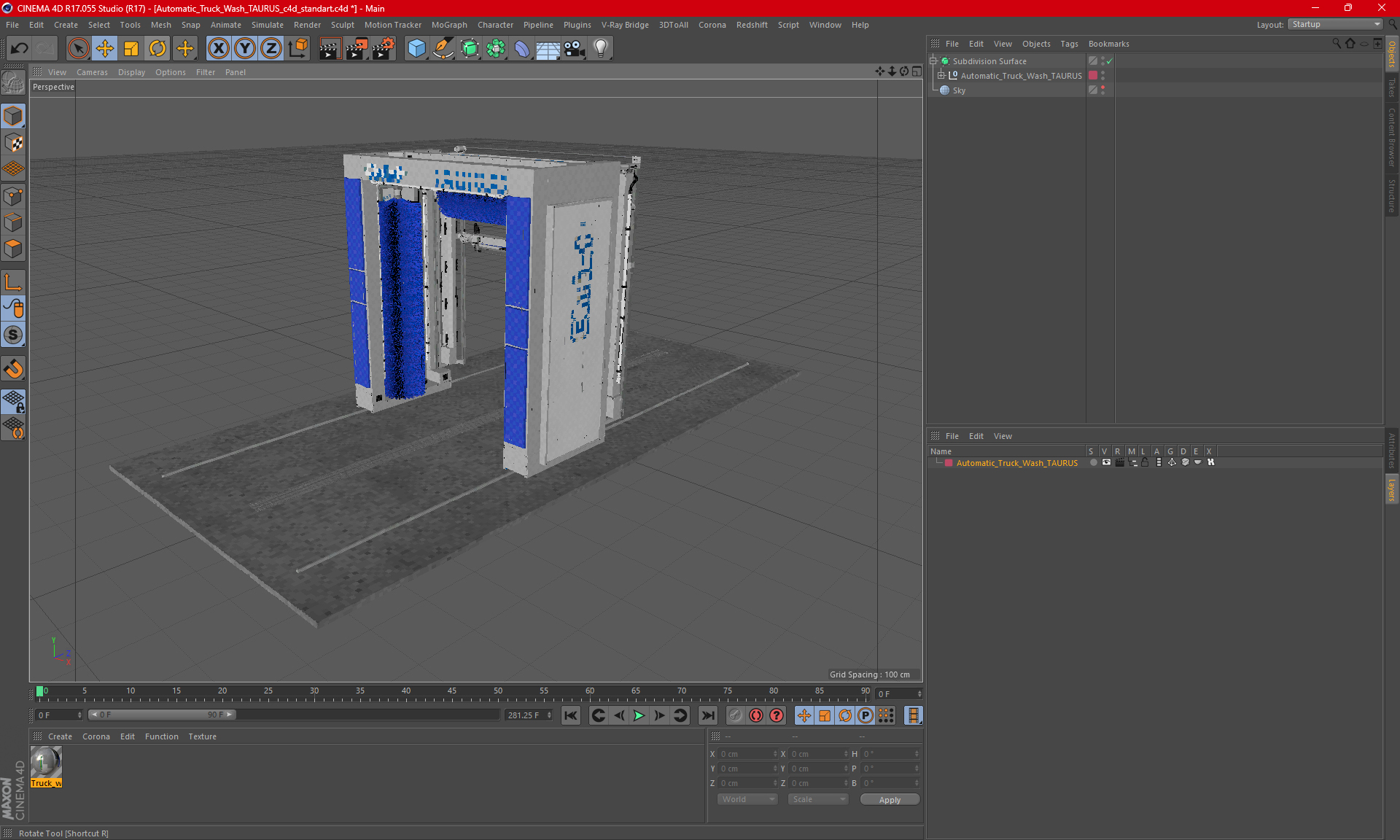
Task: Toggle Sky object visibility dots
Action: [x=1102, y=90]
